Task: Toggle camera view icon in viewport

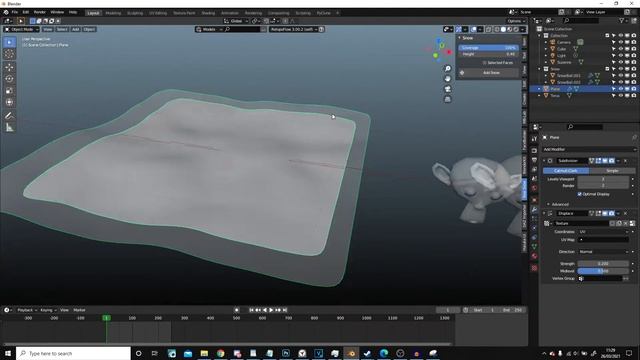Action: click(448, 89)
